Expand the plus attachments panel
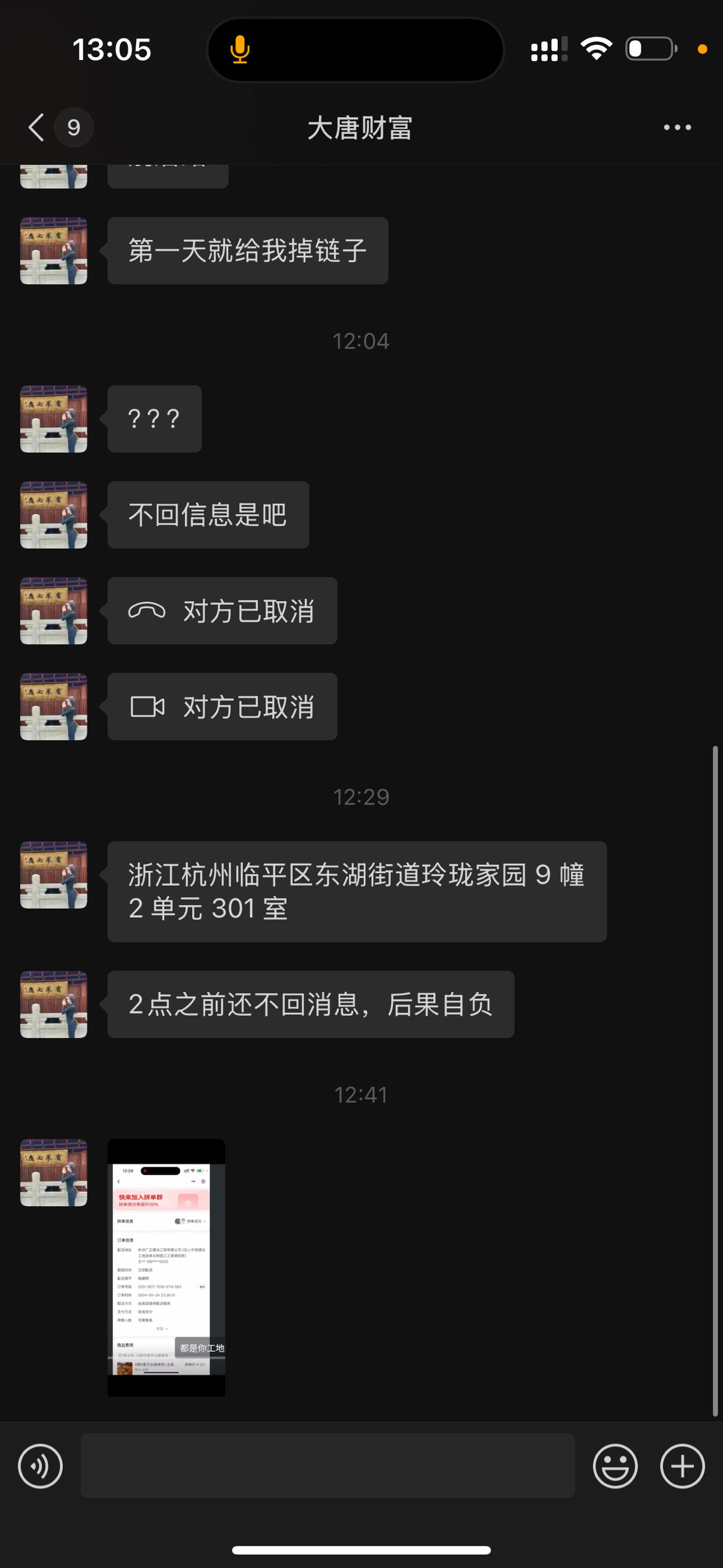The image size is (723, 1568). pos(682,1465)
